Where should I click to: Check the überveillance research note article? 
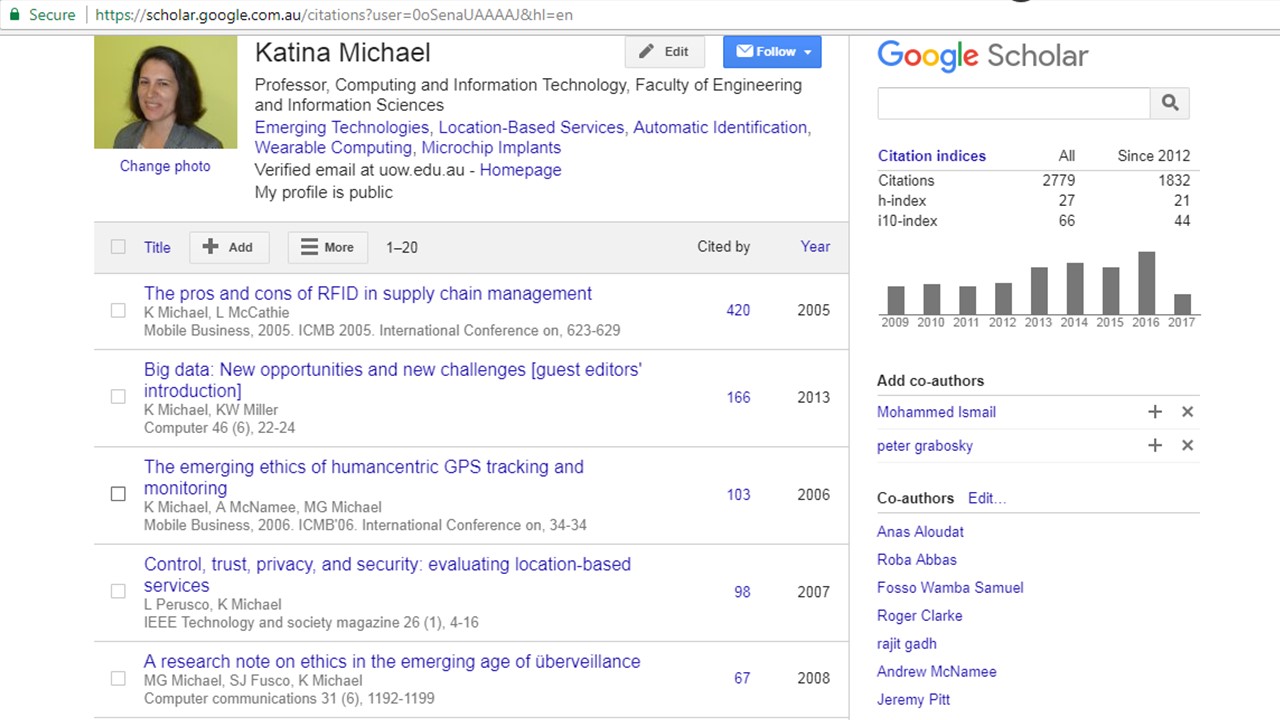[118, 678]
